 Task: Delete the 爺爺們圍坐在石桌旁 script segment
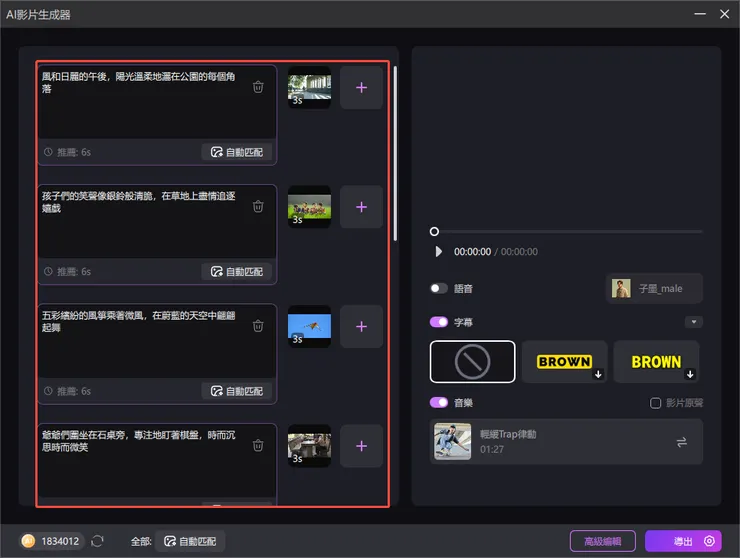coord(258,445)
